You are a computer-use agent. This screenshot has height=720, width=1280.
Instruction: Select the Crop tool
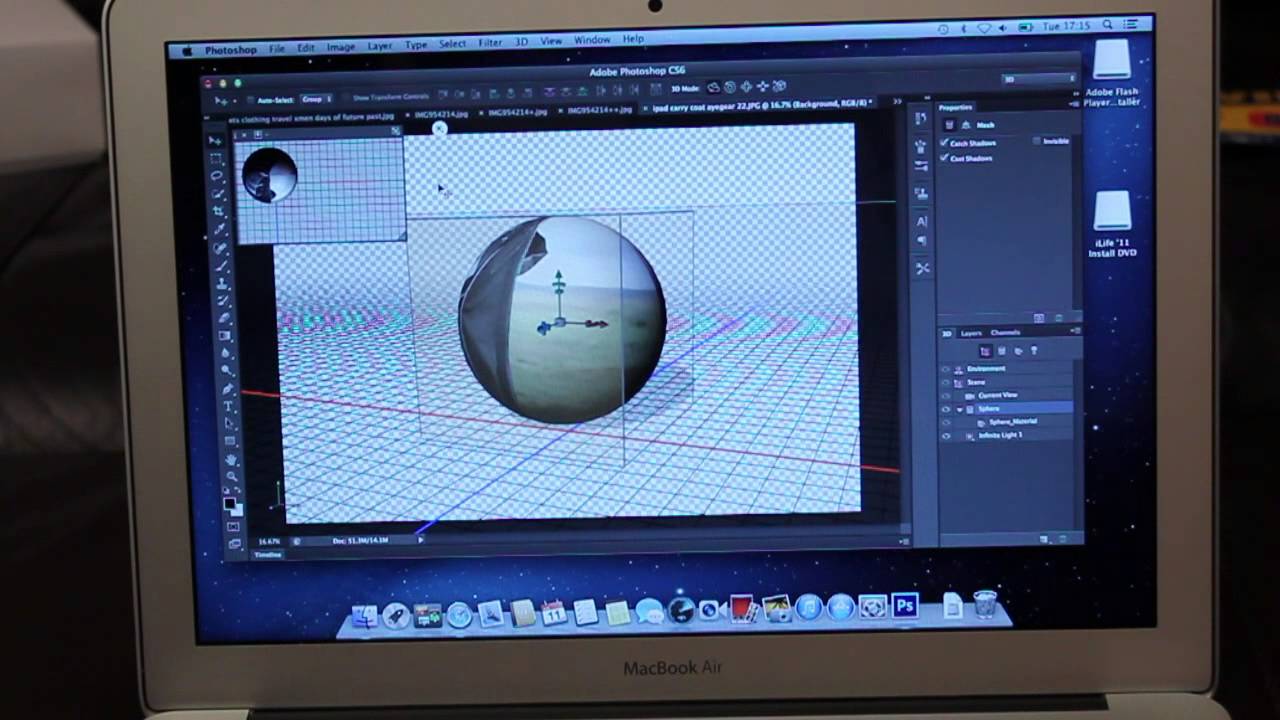pyautogui.click(x=219, y=211)
